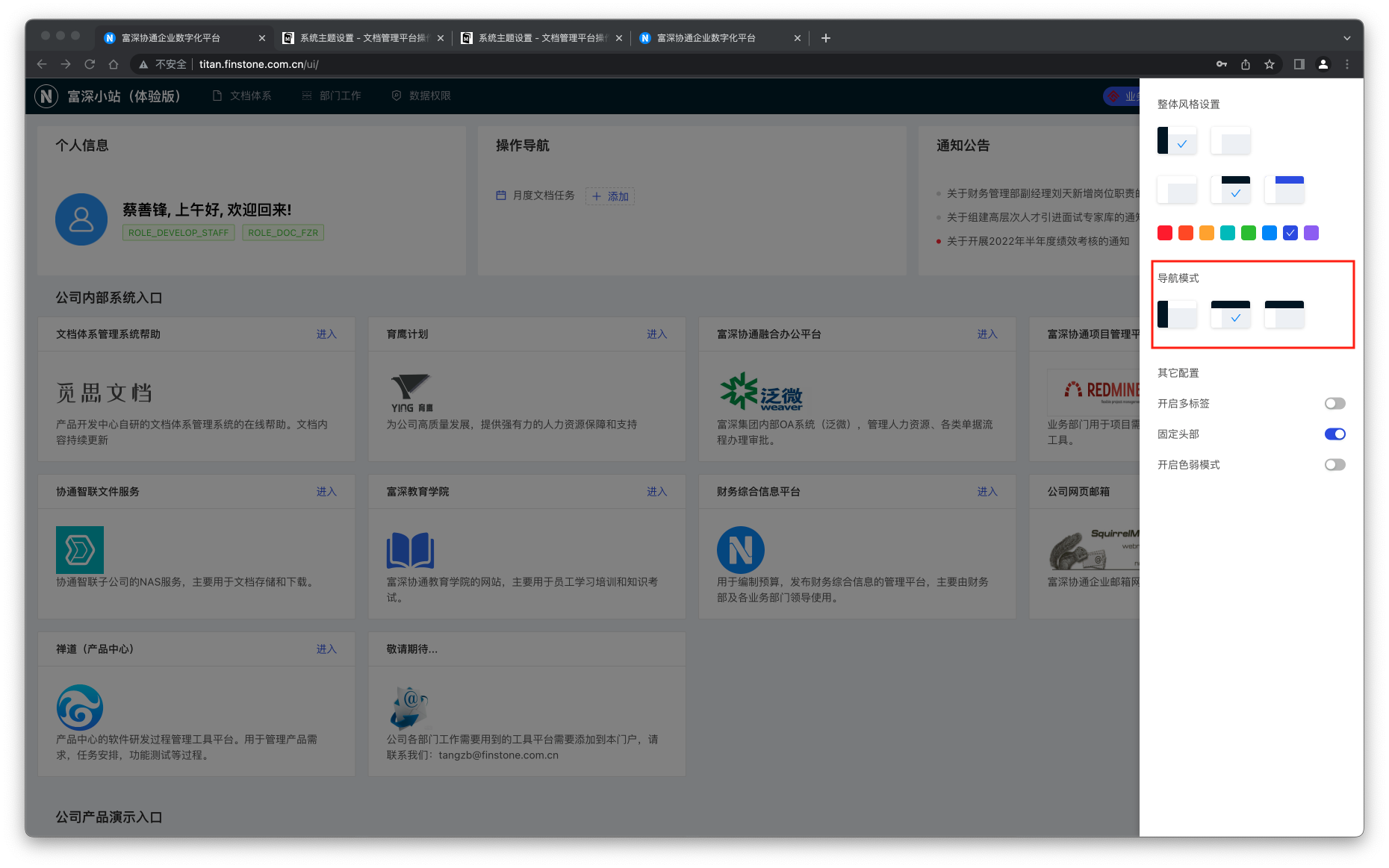
Task: Select the red theme color swatch
Action: coord(1164,233)
